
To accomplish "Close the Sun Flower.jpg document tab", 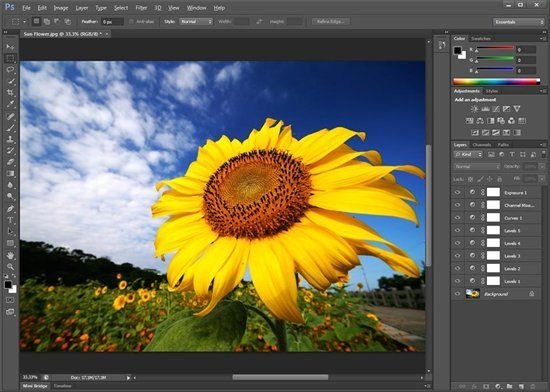I will pos(107,34).
